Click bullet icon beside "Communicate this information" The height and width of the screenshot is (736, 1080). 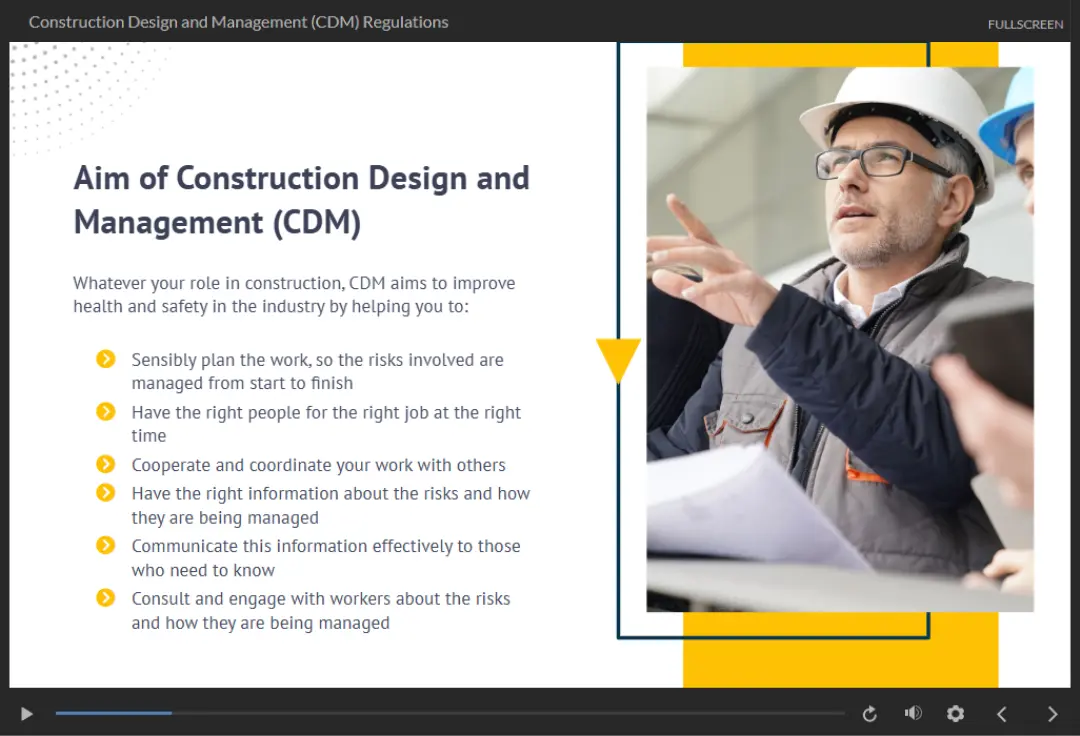pyautogui.click(x=106, y=545)
